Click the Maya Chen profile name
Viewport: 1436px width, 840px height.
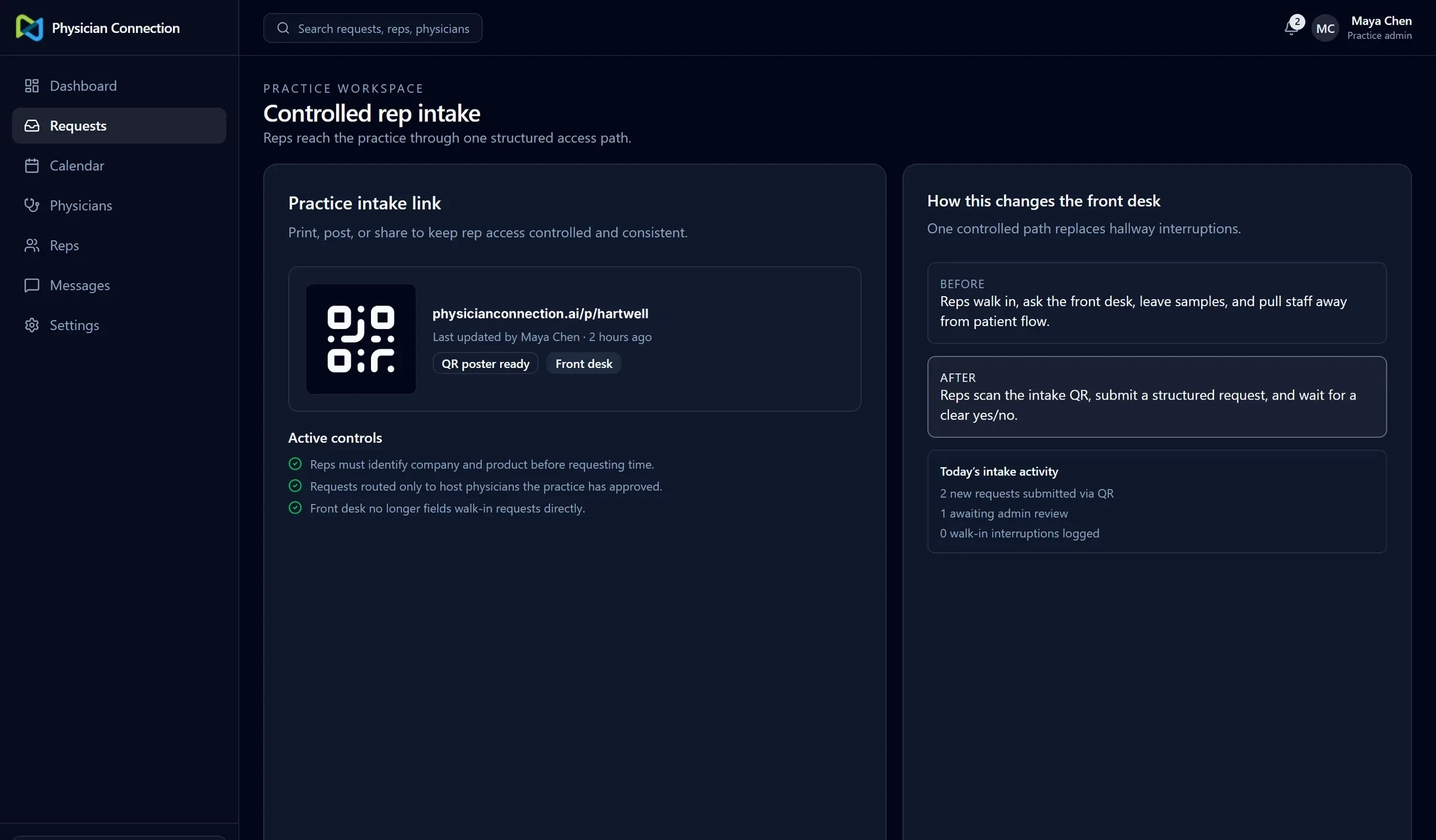pyautogui.click(x=1381, y=21)
